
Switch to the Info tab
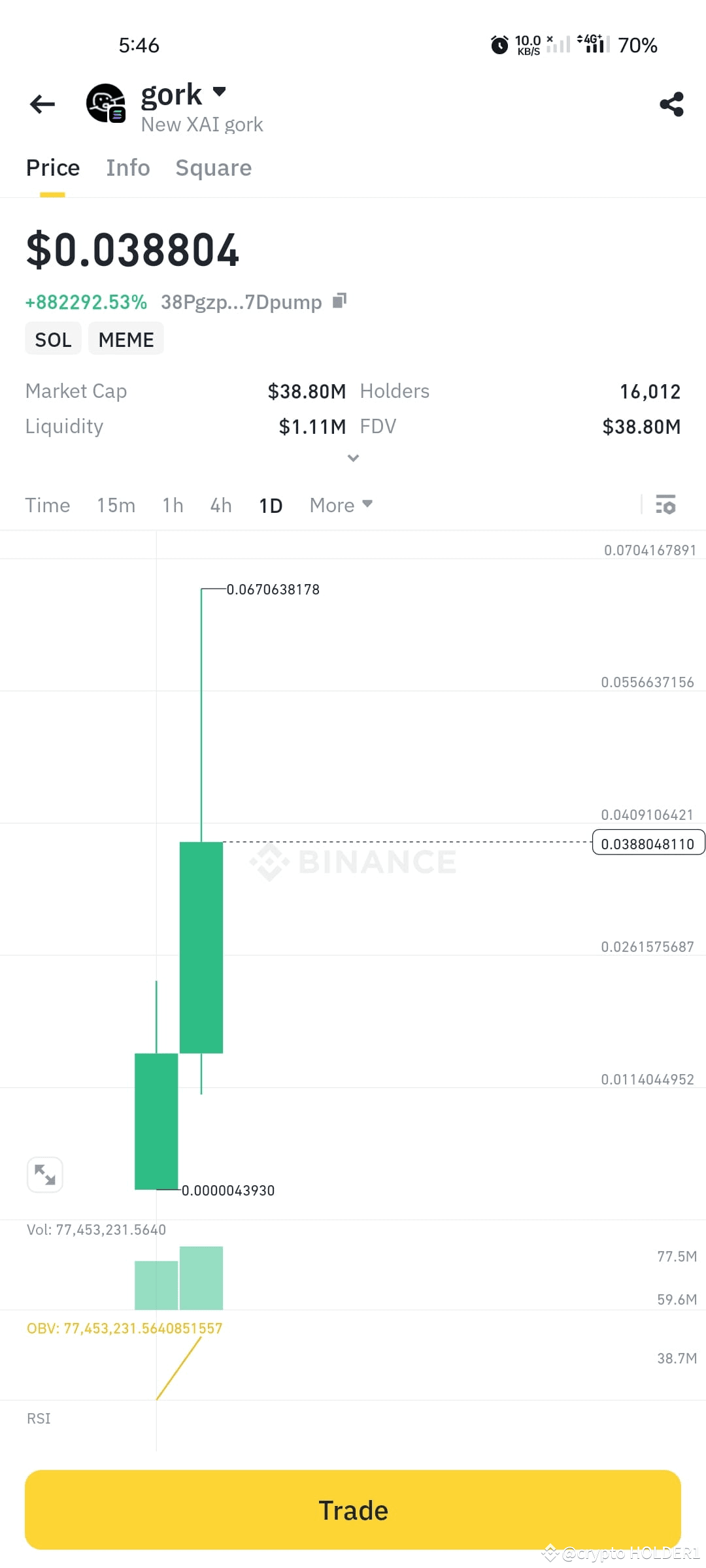(128, 168)
